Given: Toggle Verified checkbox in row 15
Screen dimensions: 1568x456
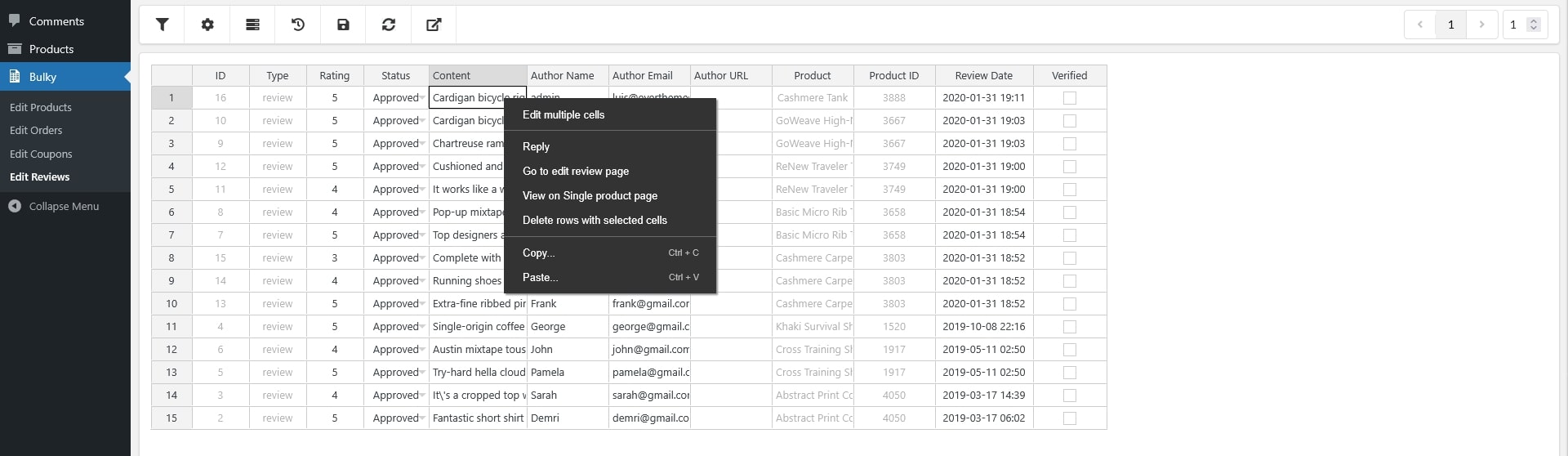Looking at the screenshot, I should [1069, 418].
